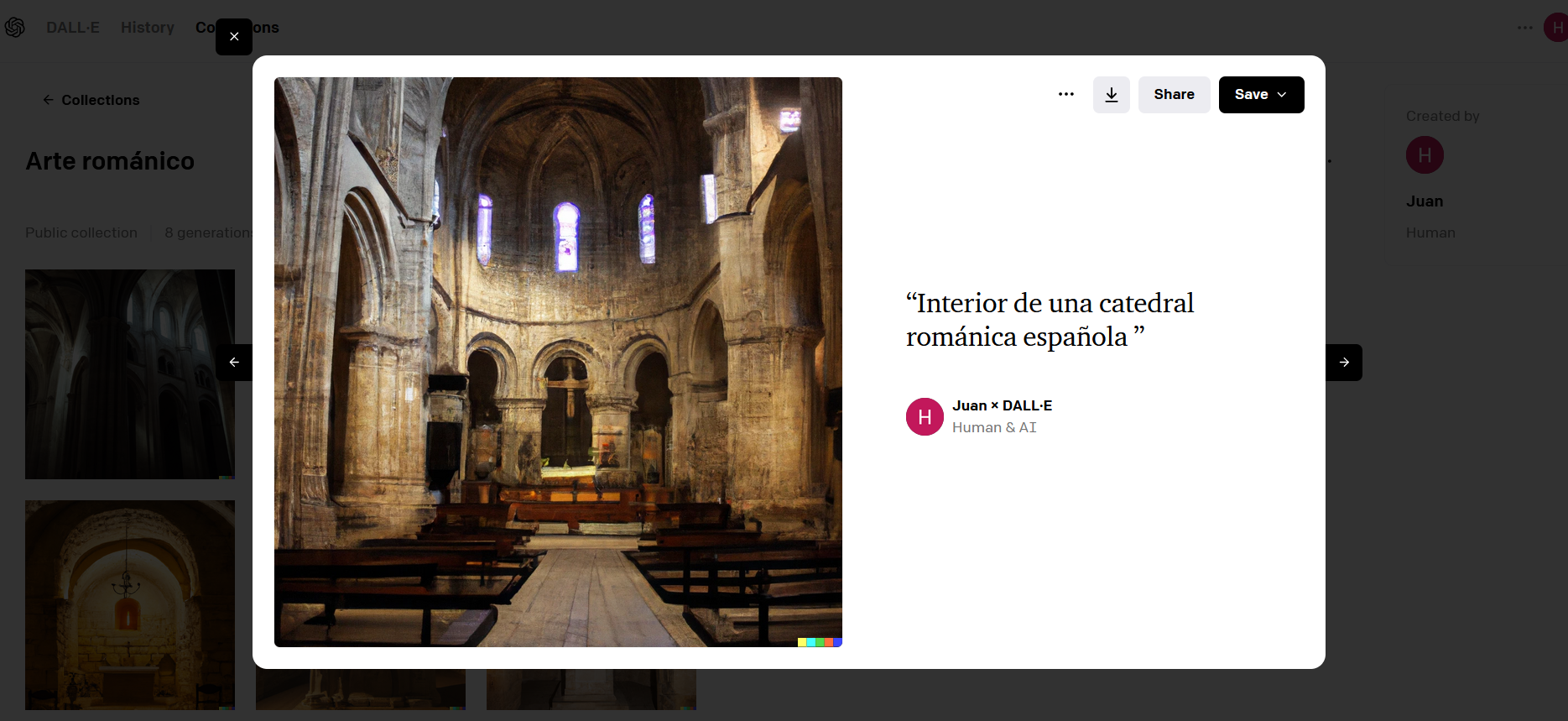Viewport: 1568px width, 721px height.
Task: Expand the Save dropdown
Action: click(x=1261, y=95)
